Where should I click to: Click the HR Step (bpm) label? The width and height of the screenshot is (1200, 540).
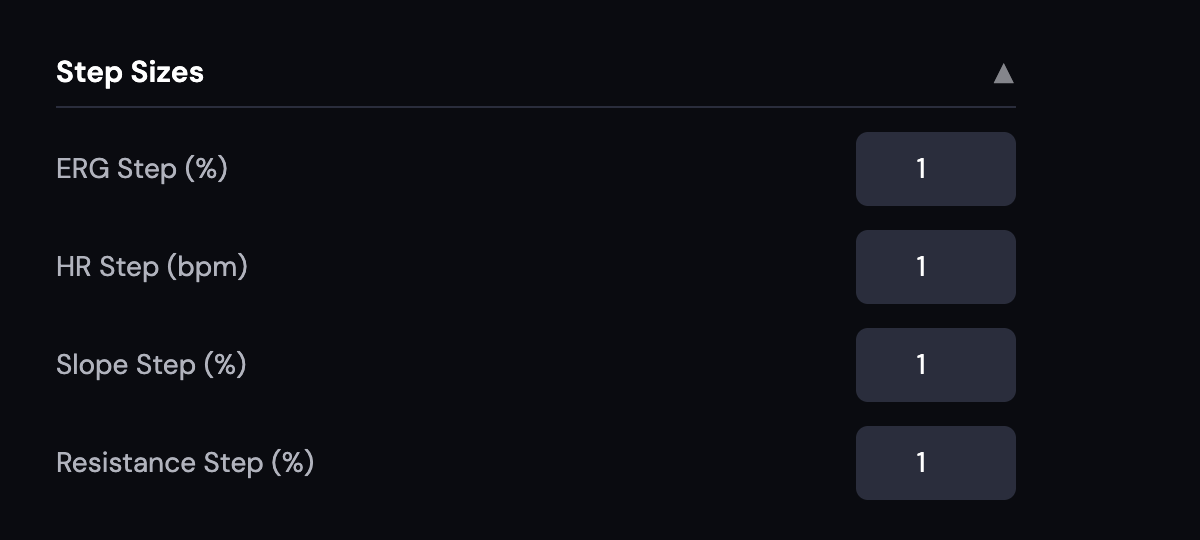click(152, 267)
